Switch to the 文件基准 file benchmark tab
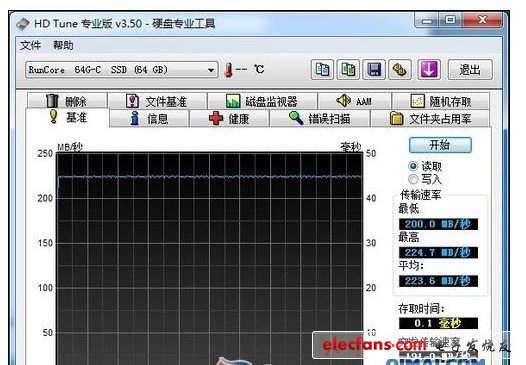This screenshot has height=365, width=526. point(157,101)
